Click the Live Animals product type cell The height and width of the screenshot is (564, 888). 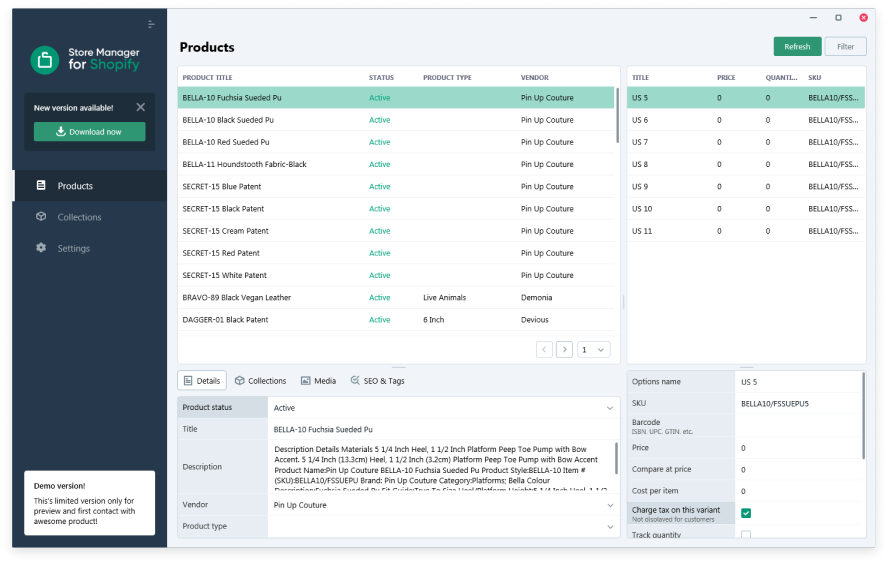pos(445,297)
